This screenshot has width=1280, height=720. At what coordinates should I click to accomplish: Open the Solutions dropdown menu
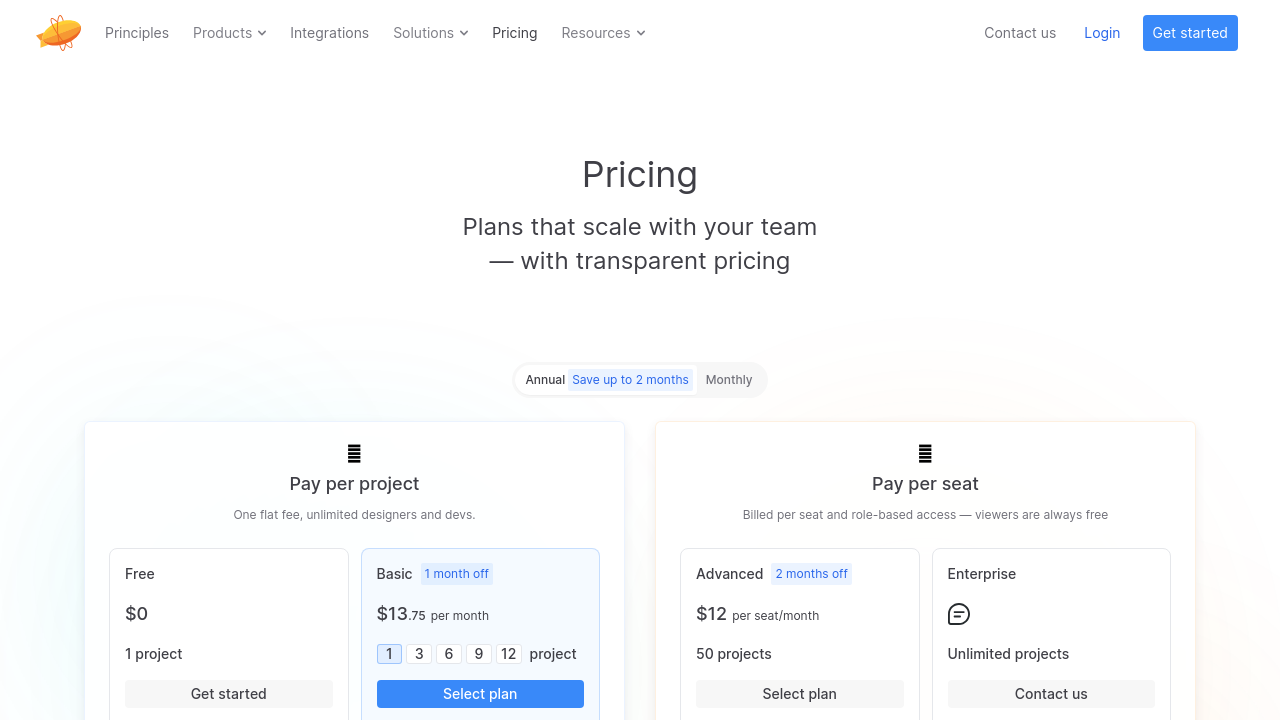click(x=431, y=33)
